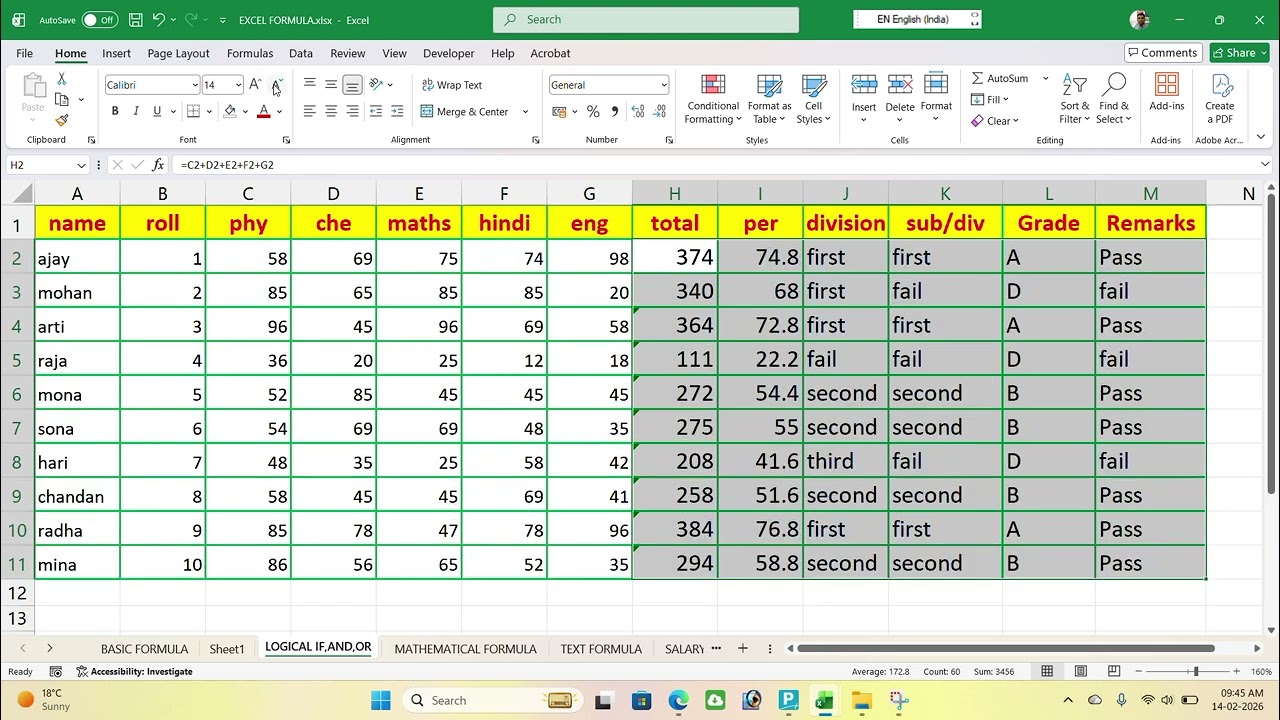Click the Insert Function fx icon
The height and width of the screenshot is (720, 1280).
(x=157, y=165)
